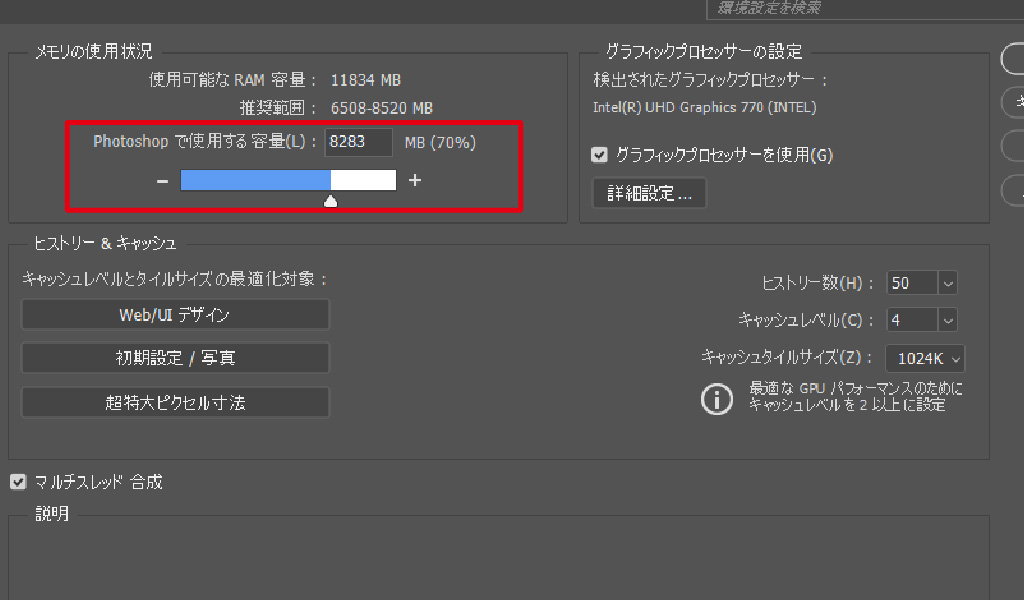Click the plus icon to increase Photoshop memory

coord(415,181)
